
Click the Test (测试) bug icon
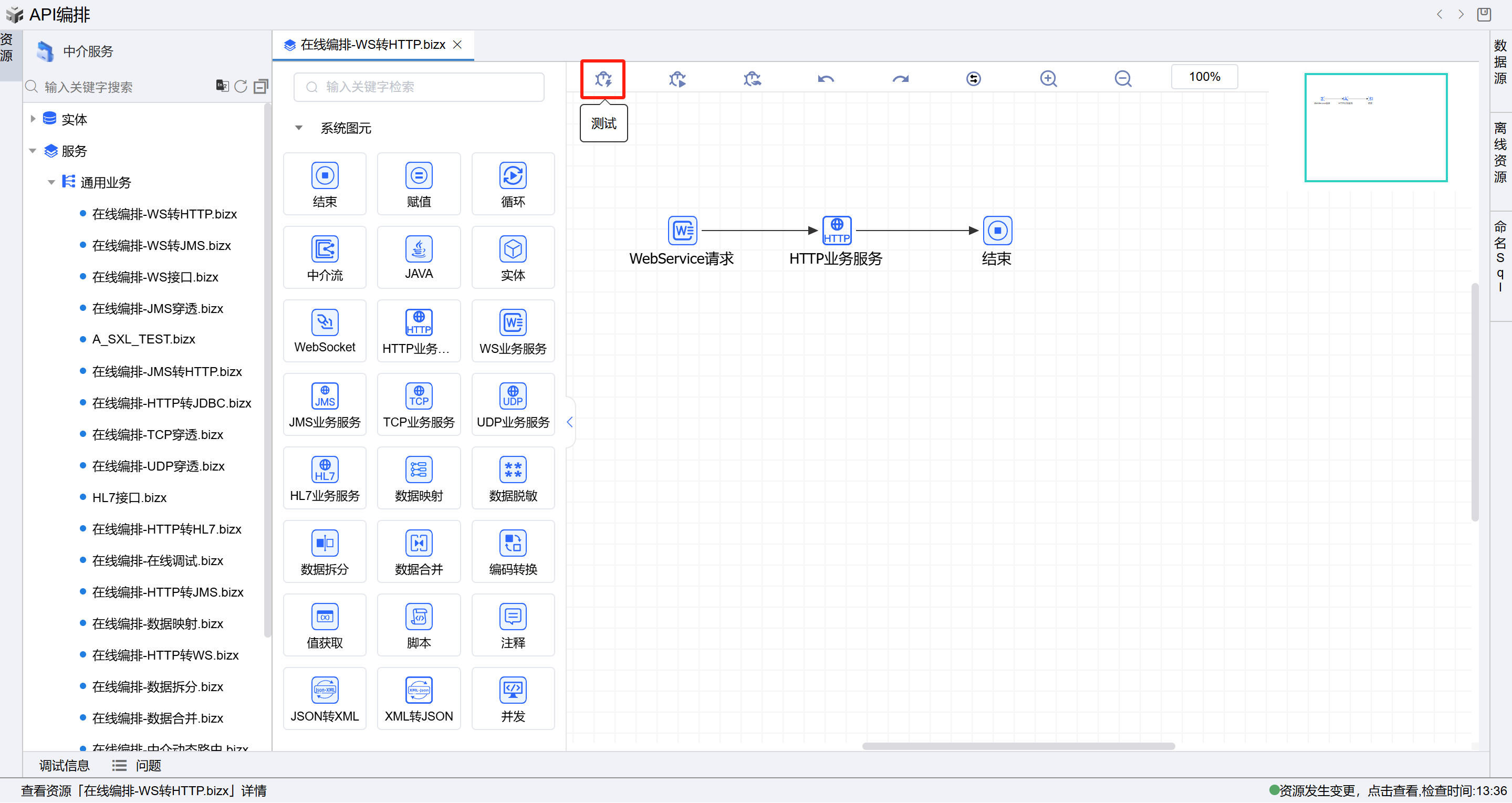point(603,79)
